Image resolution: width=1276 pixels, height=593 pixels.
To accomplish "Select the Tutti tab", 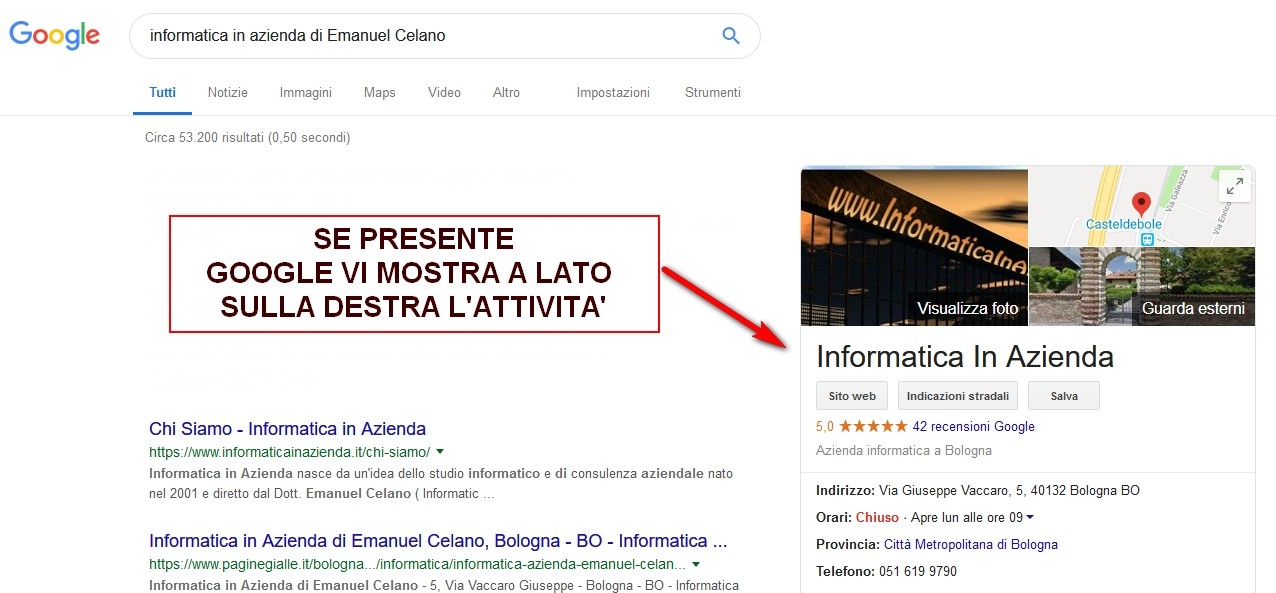I will (162, 93).
